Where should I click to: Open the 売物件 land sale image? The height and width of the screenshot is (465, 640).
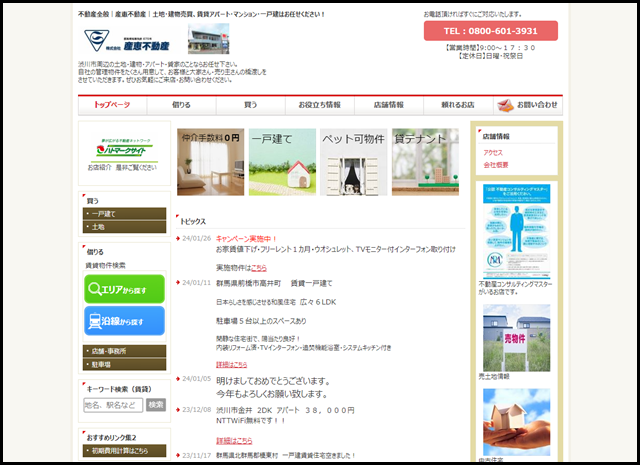pos(516,338)
